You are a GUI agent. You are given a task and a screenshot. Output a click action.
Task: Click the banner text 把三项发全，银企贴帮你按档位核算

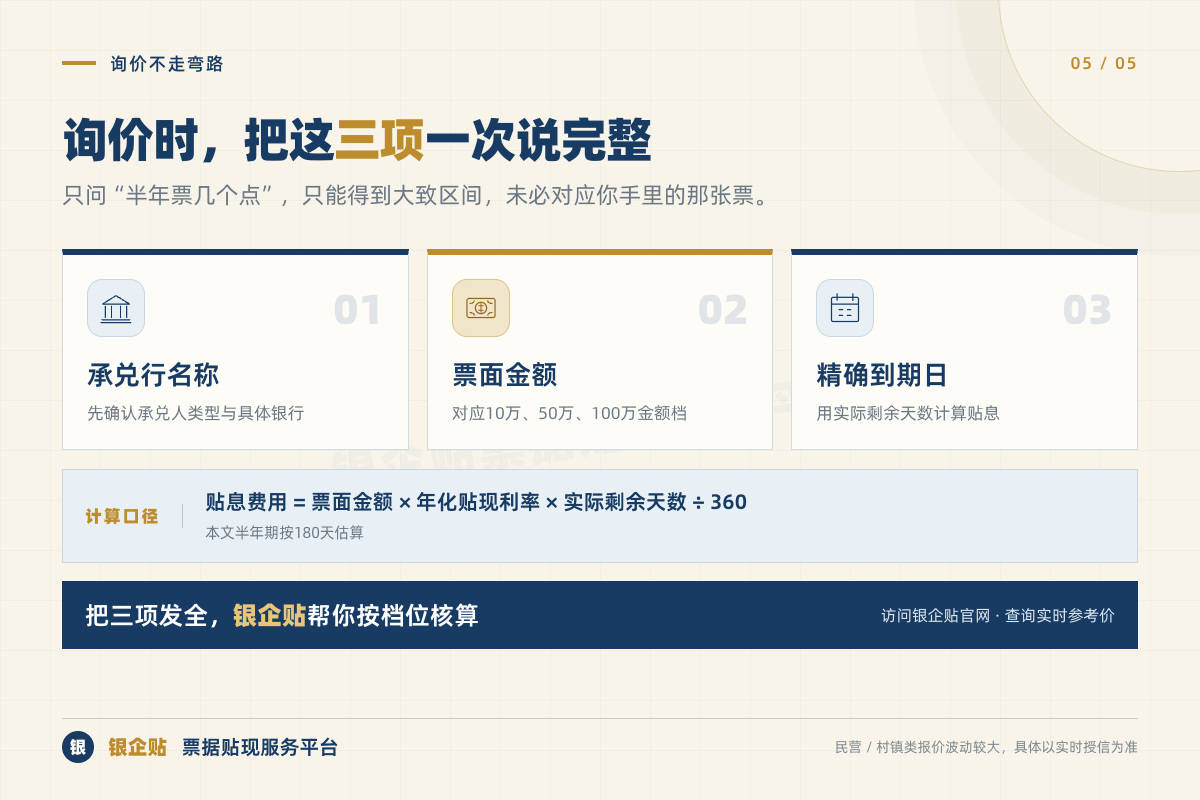(x=282, y=615)
